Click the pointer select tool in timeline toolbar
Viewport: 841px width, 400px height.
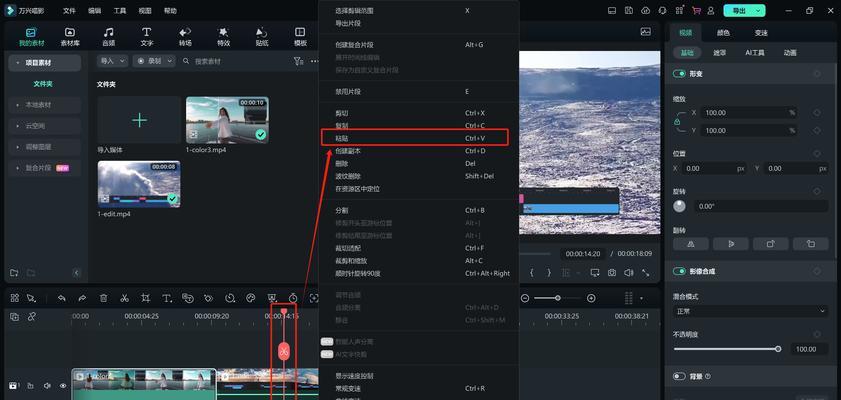click(x=31, y=298)
